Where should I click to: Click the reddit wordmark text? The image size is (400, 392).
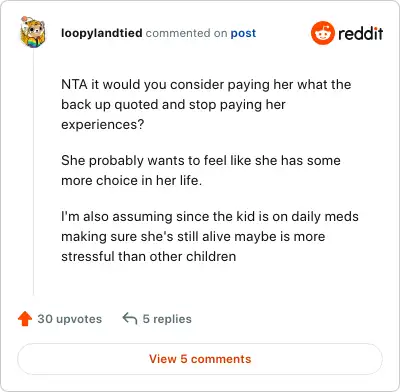[361, 33]
